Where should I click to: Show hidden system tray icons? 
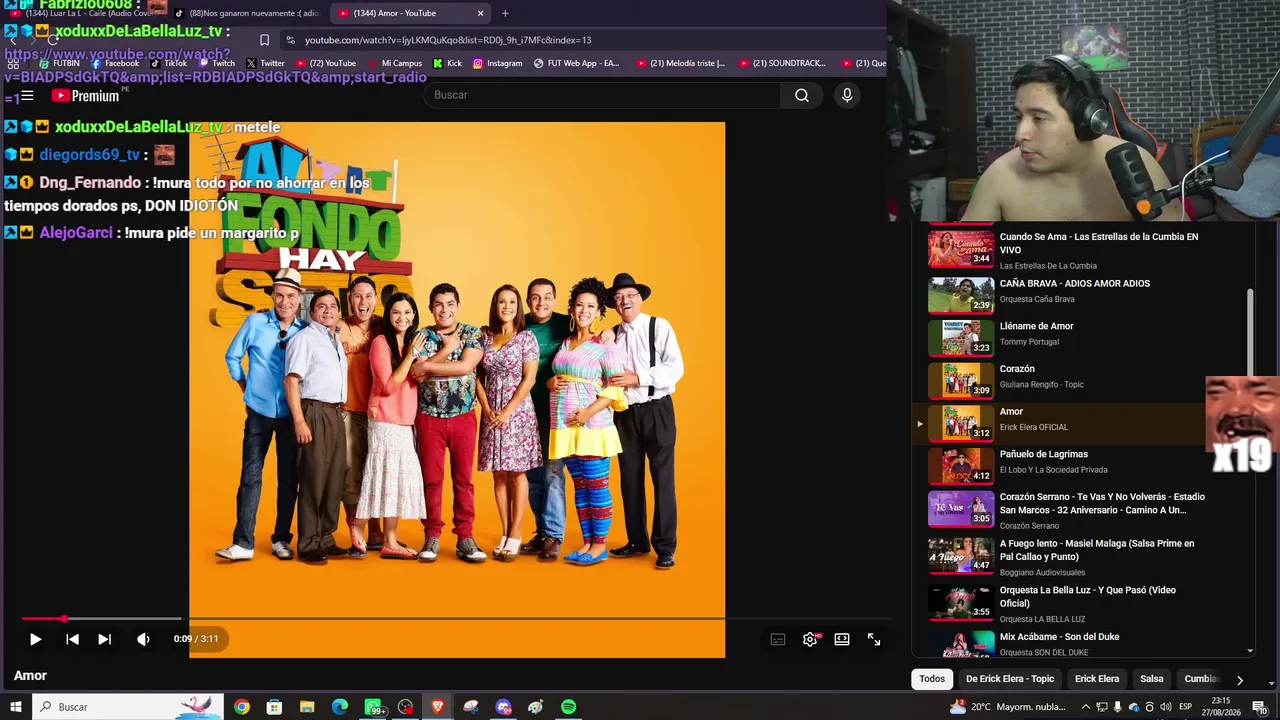click(1084, 707)
